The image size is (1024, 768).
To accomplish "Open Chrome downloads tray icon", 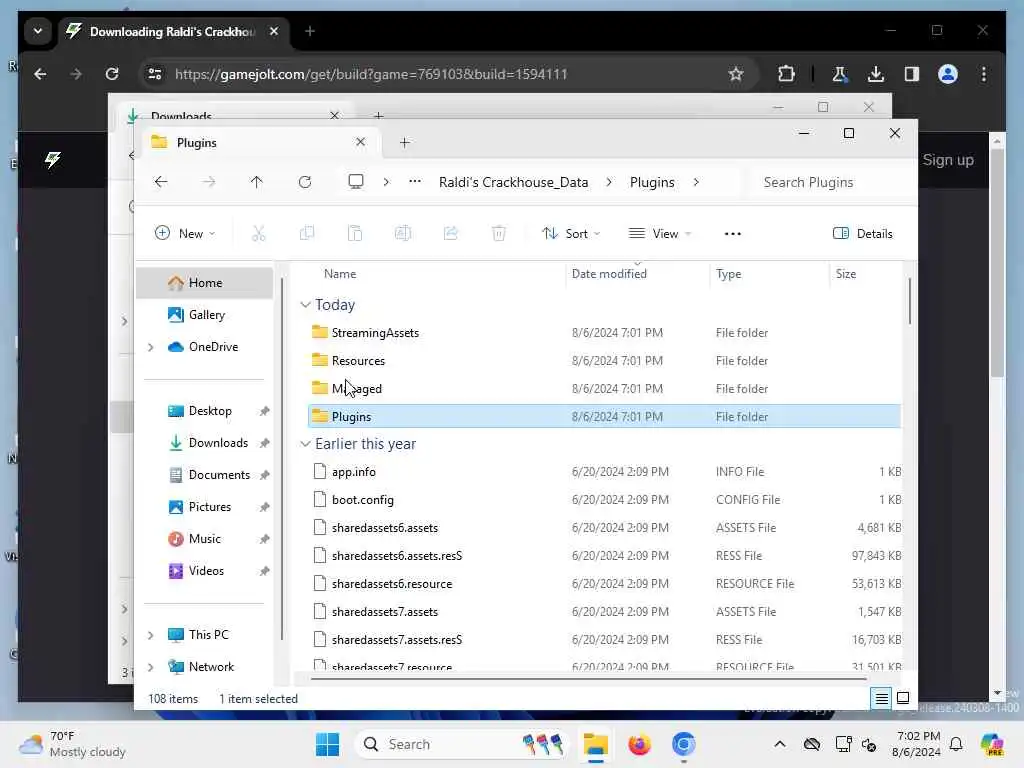I will [876, 74].
